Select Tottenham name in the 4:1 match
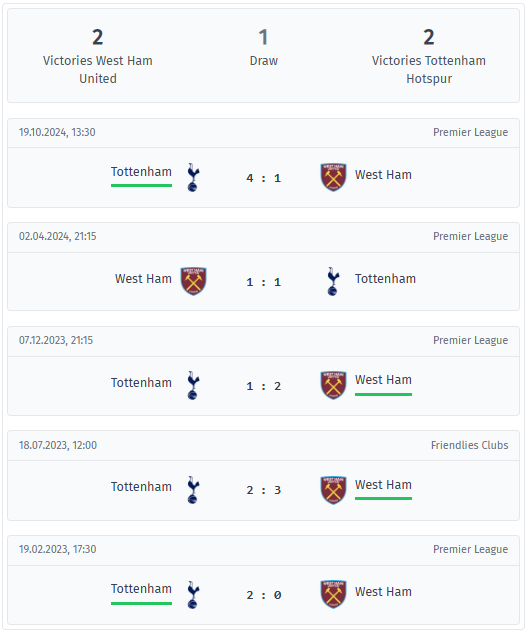Image resolution: width=526 pixels, height=630 pixels. tap(141, 172)
